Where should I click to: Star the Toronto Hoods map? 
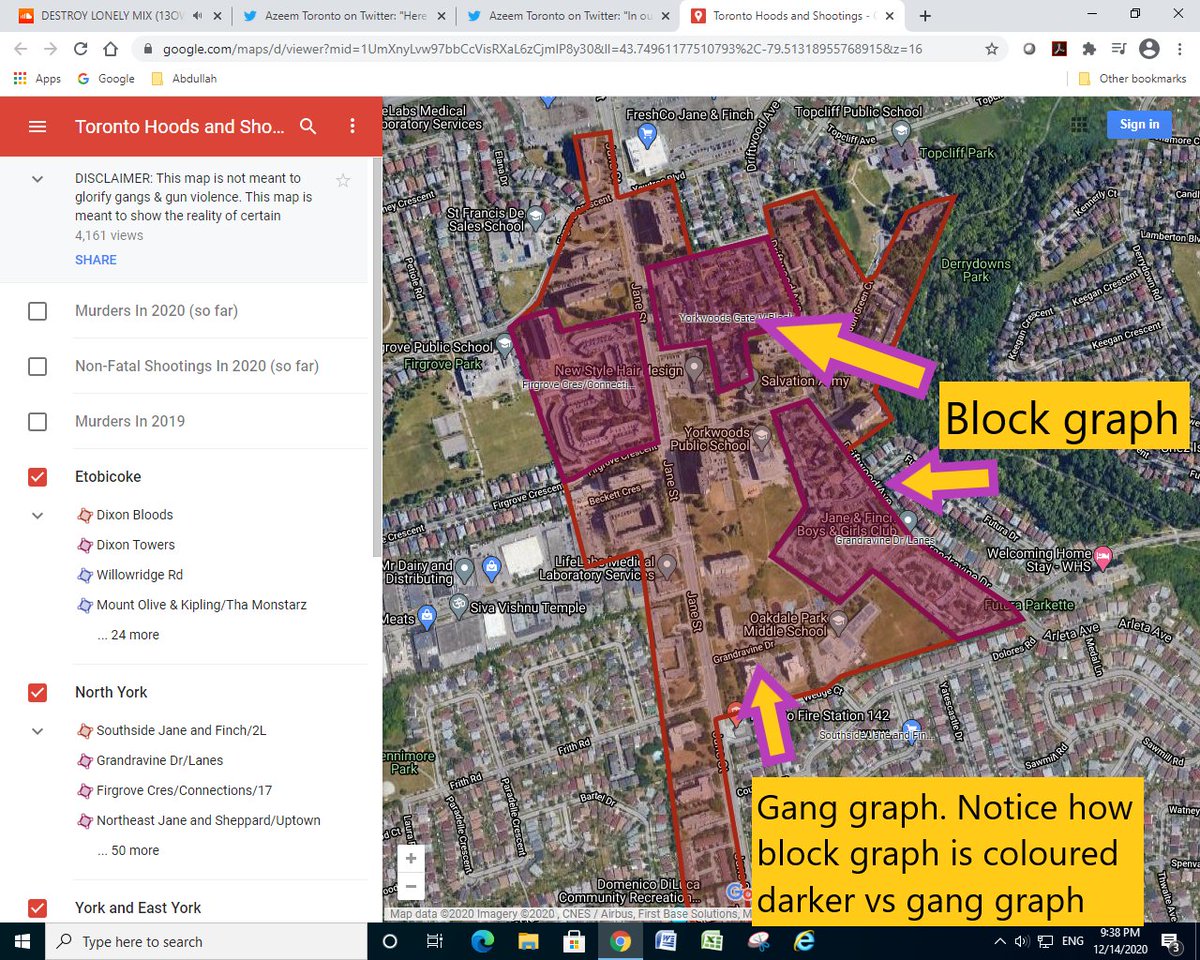tap(343, 180)
